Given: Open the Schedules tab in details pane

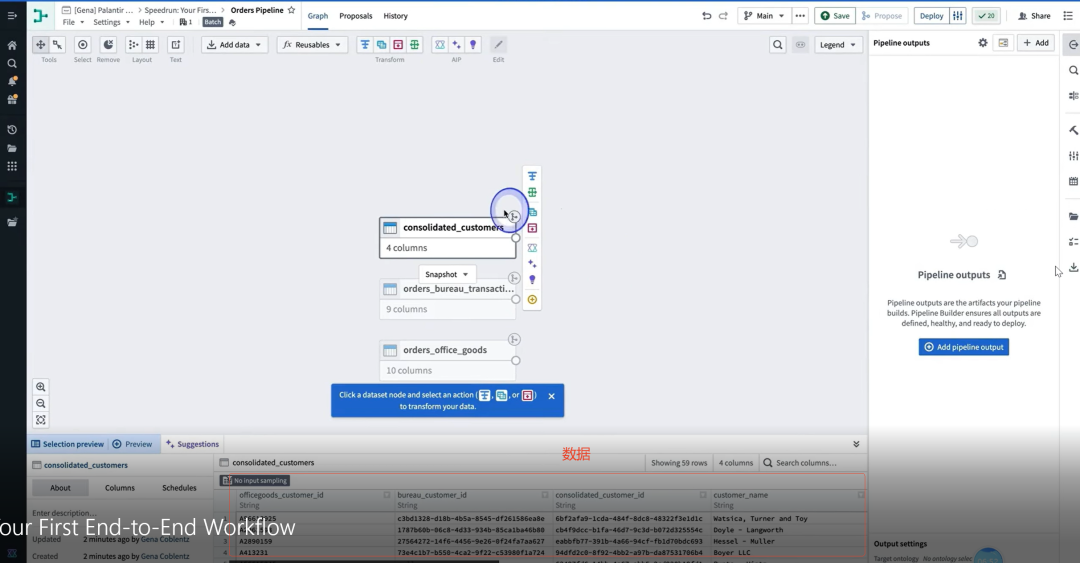Looking at the screenshot, I should (x=179, y=488).
